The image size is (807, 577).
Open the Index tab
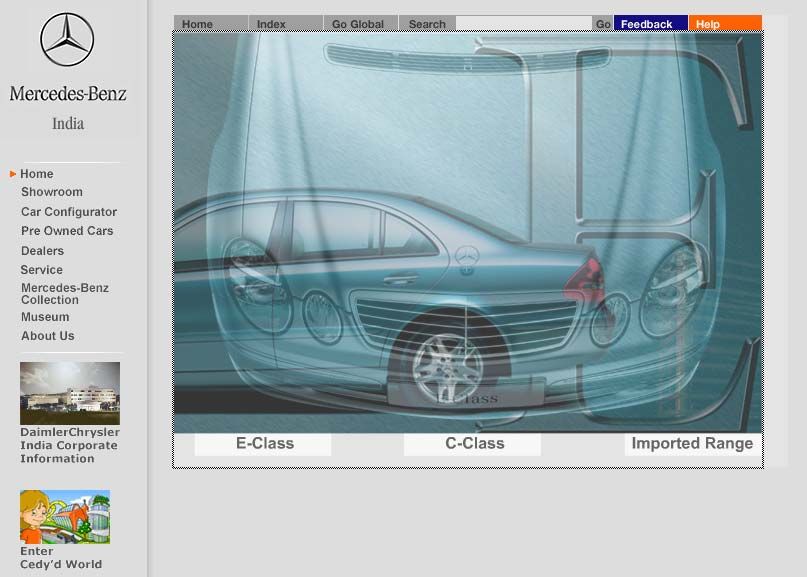pos(286,24)
